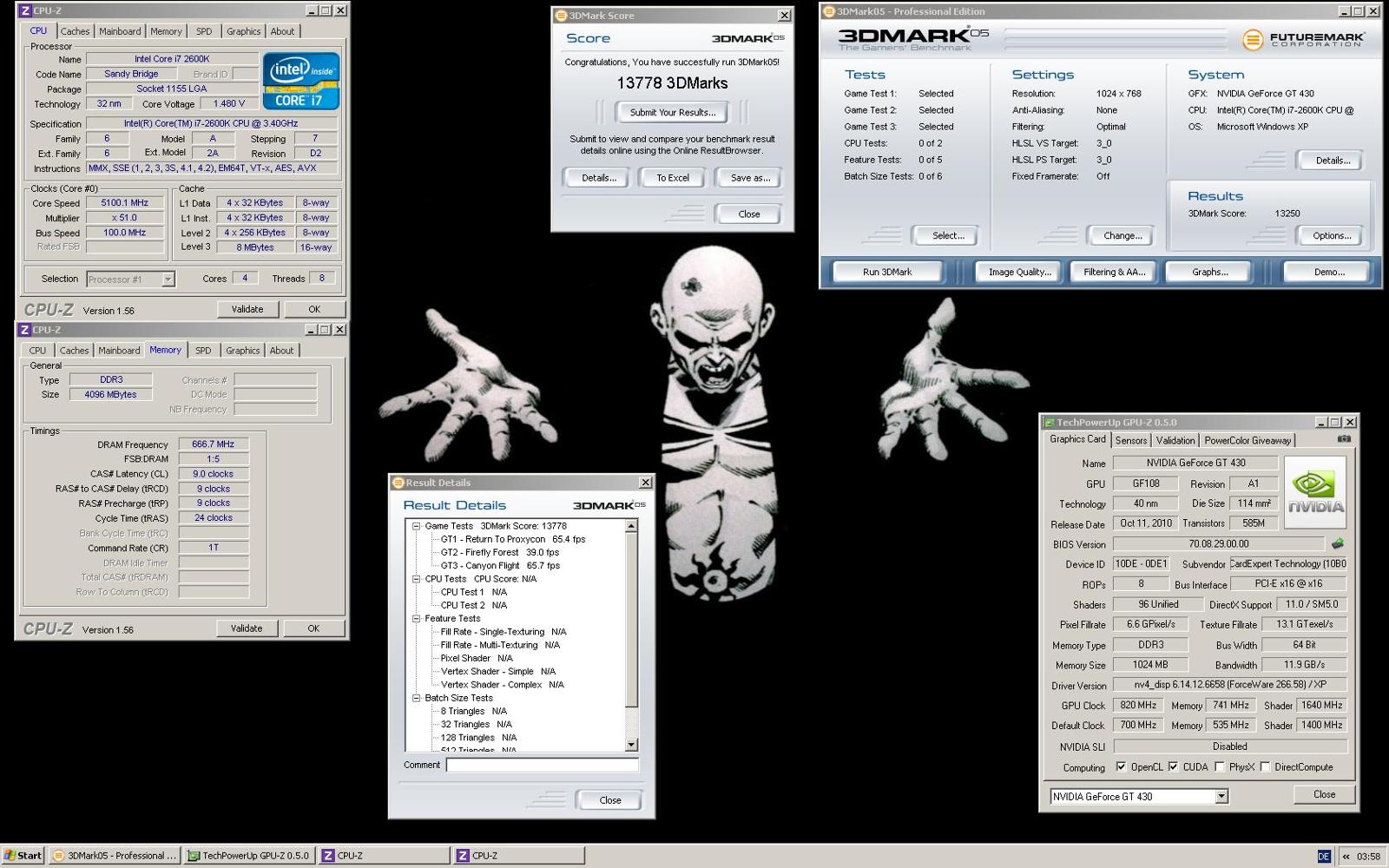Click the Intel Core i7 logo in CPU-Z
The image size is (1389, 868).
click(300, 82)
